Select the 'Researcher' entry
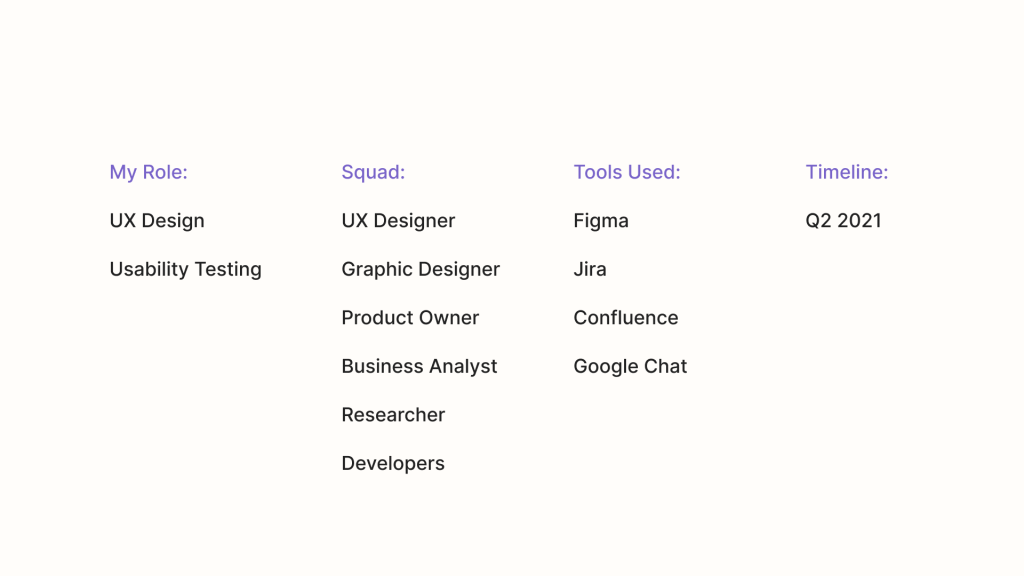The width and height of the screenshot is (1024, 576). tap(393, 415)
